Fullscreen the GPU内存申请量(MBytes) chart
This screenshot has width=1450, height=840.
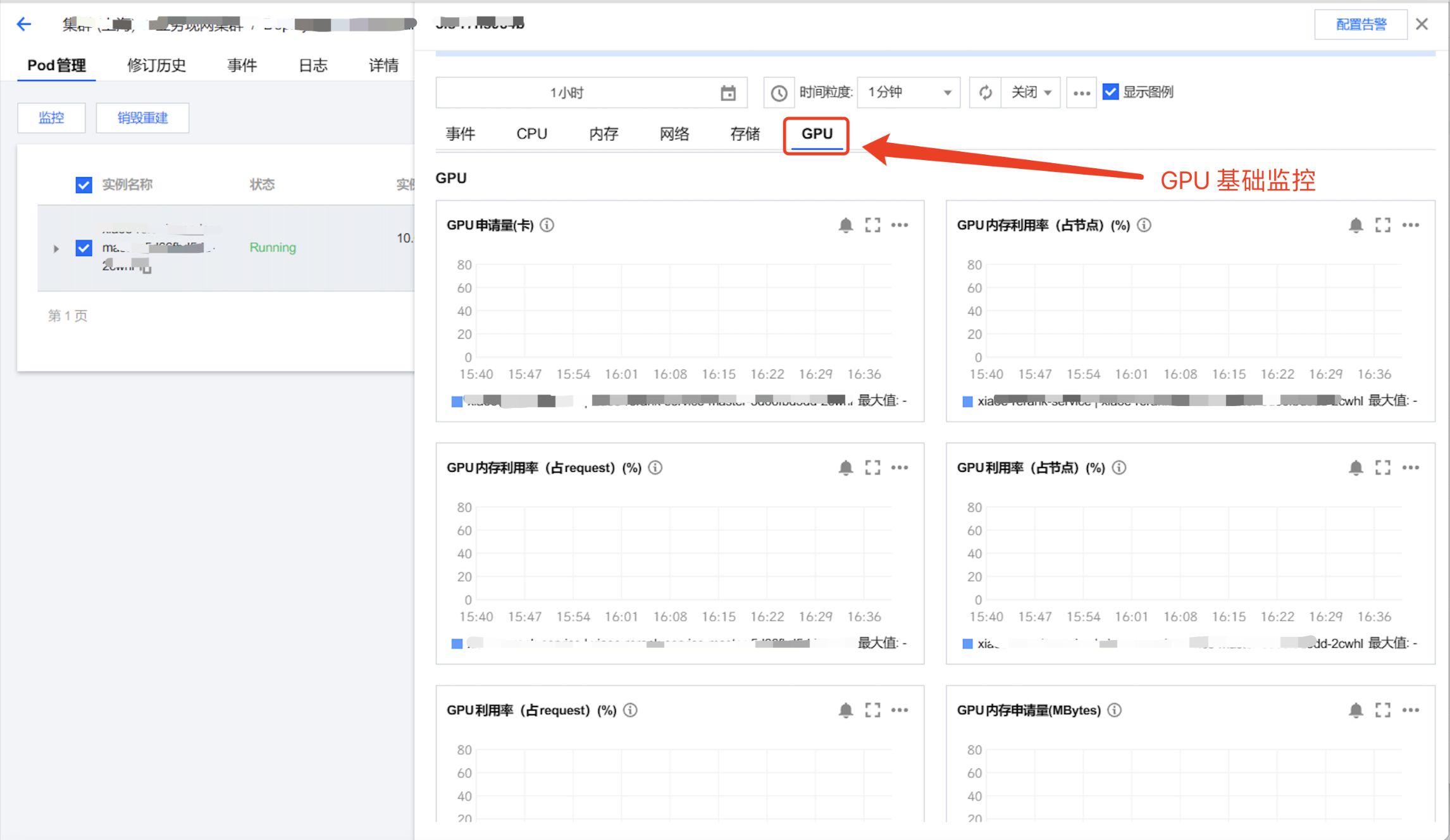click(x=1383, y=710)
